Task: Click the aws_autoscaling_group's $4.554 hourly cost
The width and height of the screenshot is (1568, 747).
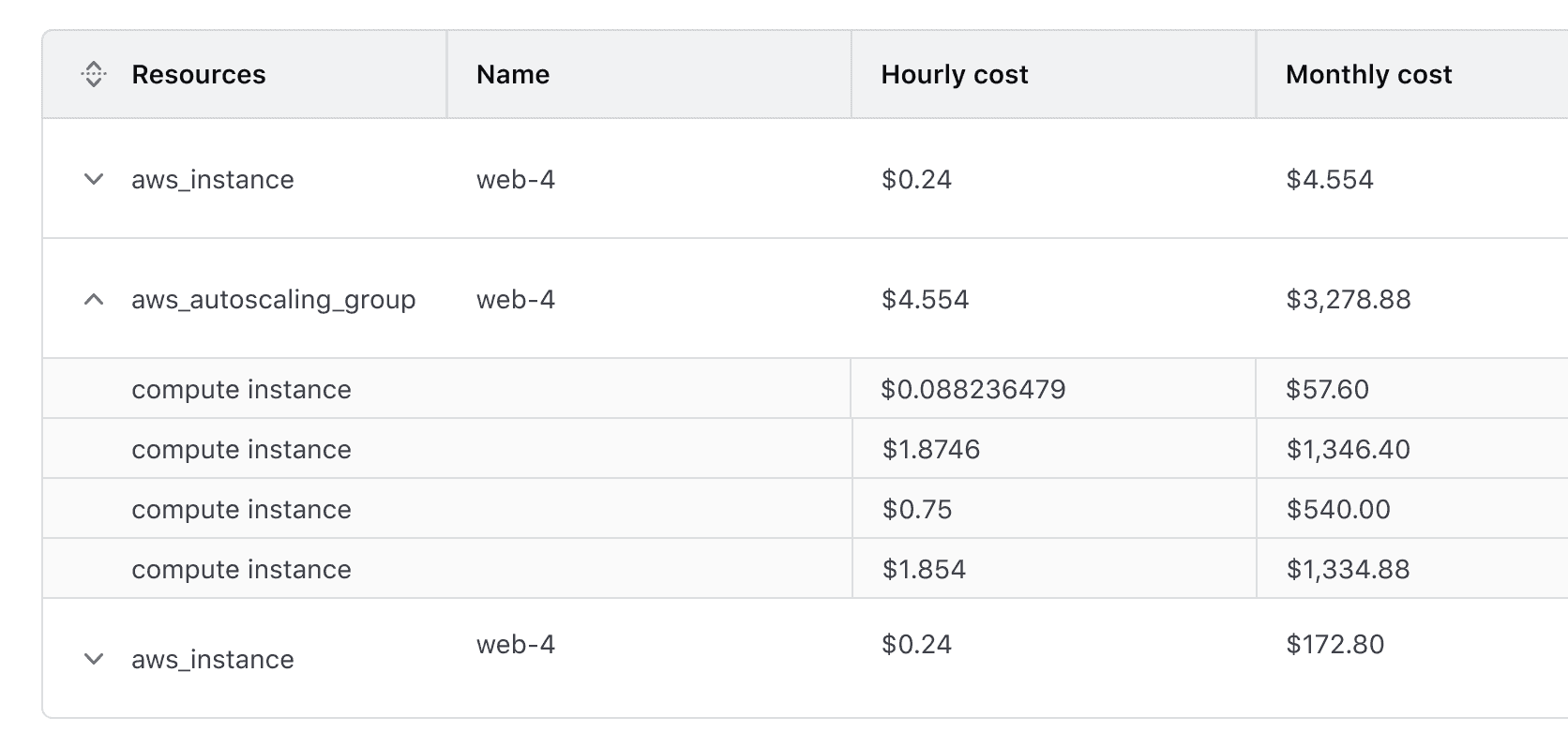Action: (x=925, y=300)
